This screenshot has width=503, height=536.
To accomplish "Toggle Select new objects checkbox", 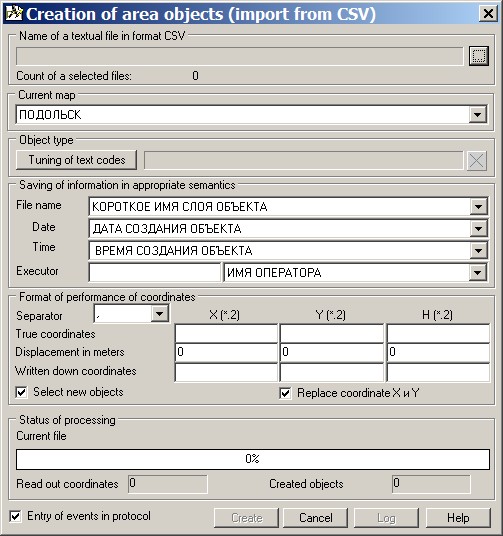I will tap(21, 392).
